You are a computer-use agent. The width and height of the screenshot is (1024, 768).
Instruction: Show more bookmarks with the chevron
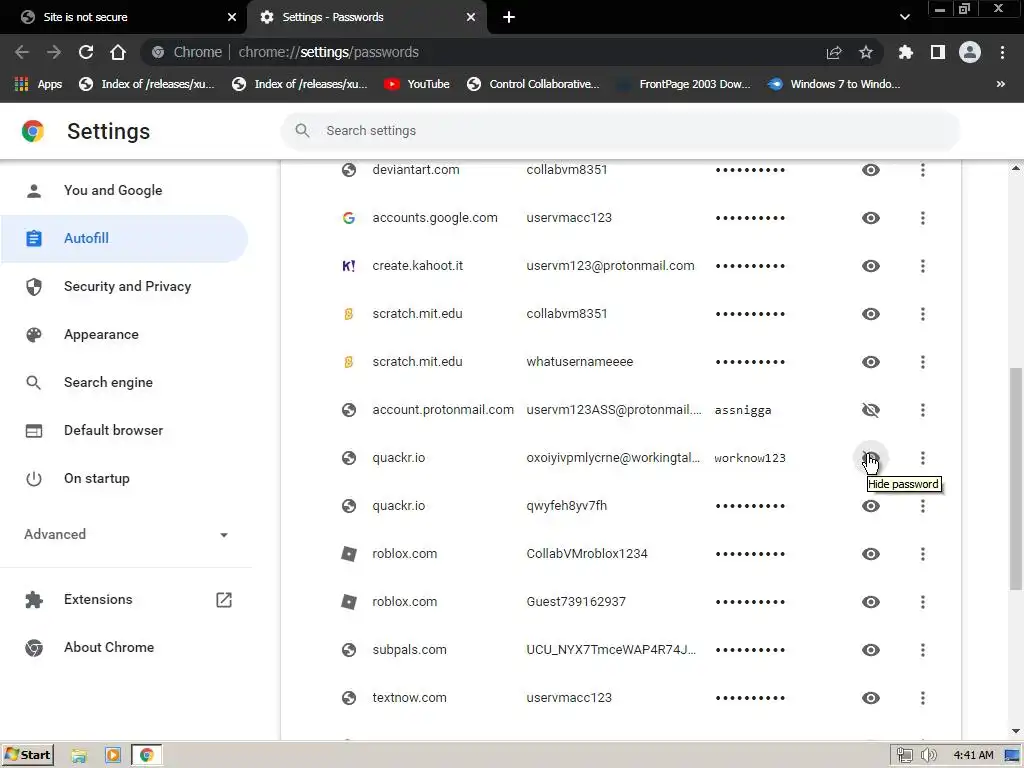pos(1000,84)
